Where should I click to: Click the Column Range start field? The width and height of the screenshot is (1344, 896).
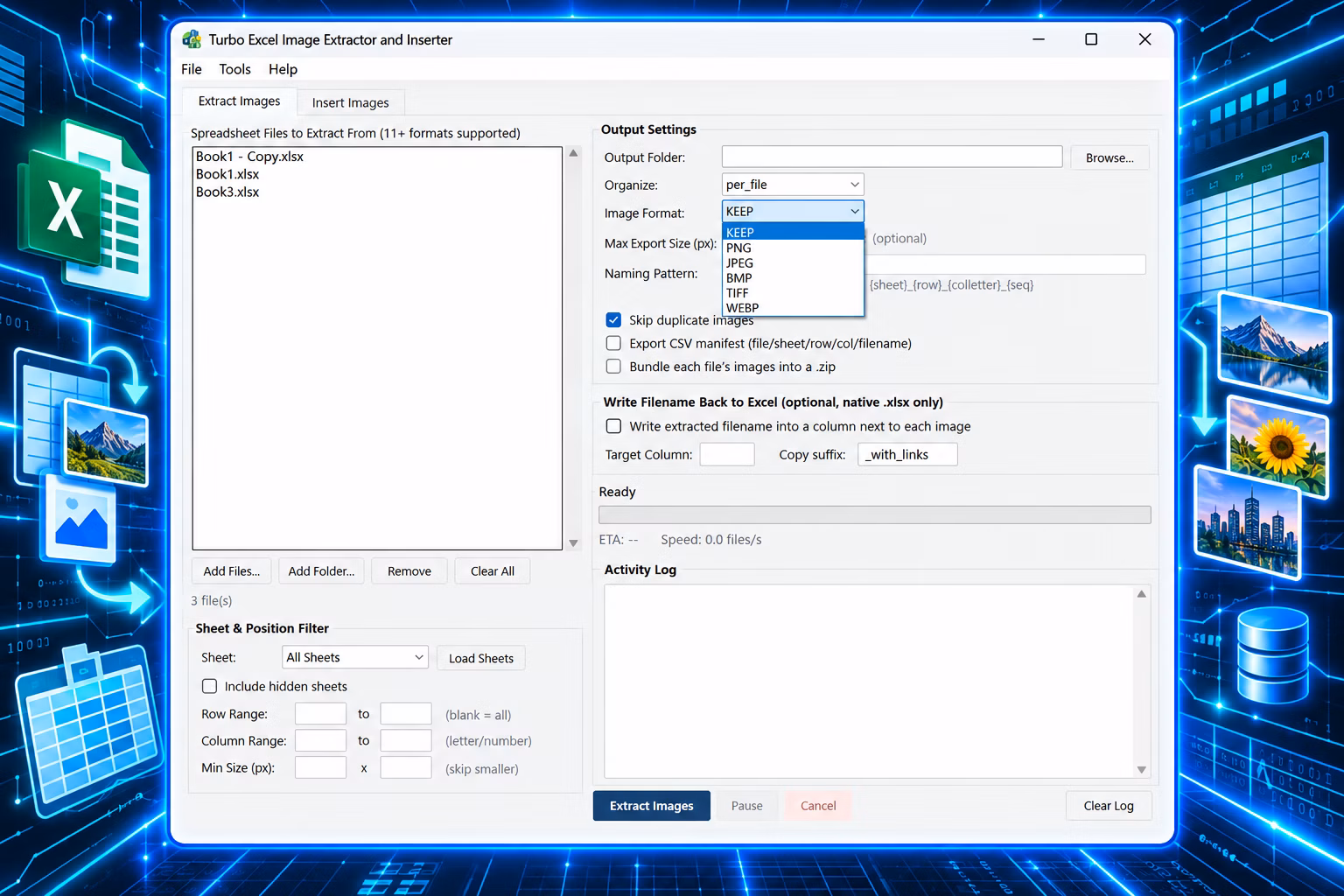pyautogui.click(x=320, y=740)
